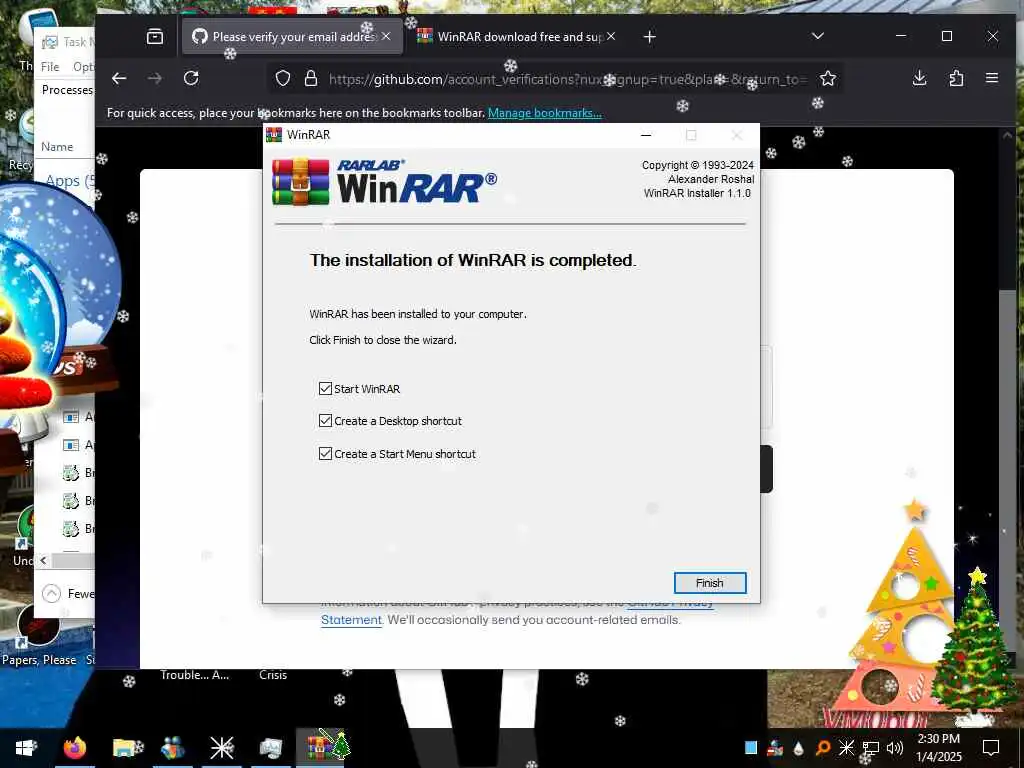
Task: Click the WinRAR logo in installer header
Action: point(384,182)
